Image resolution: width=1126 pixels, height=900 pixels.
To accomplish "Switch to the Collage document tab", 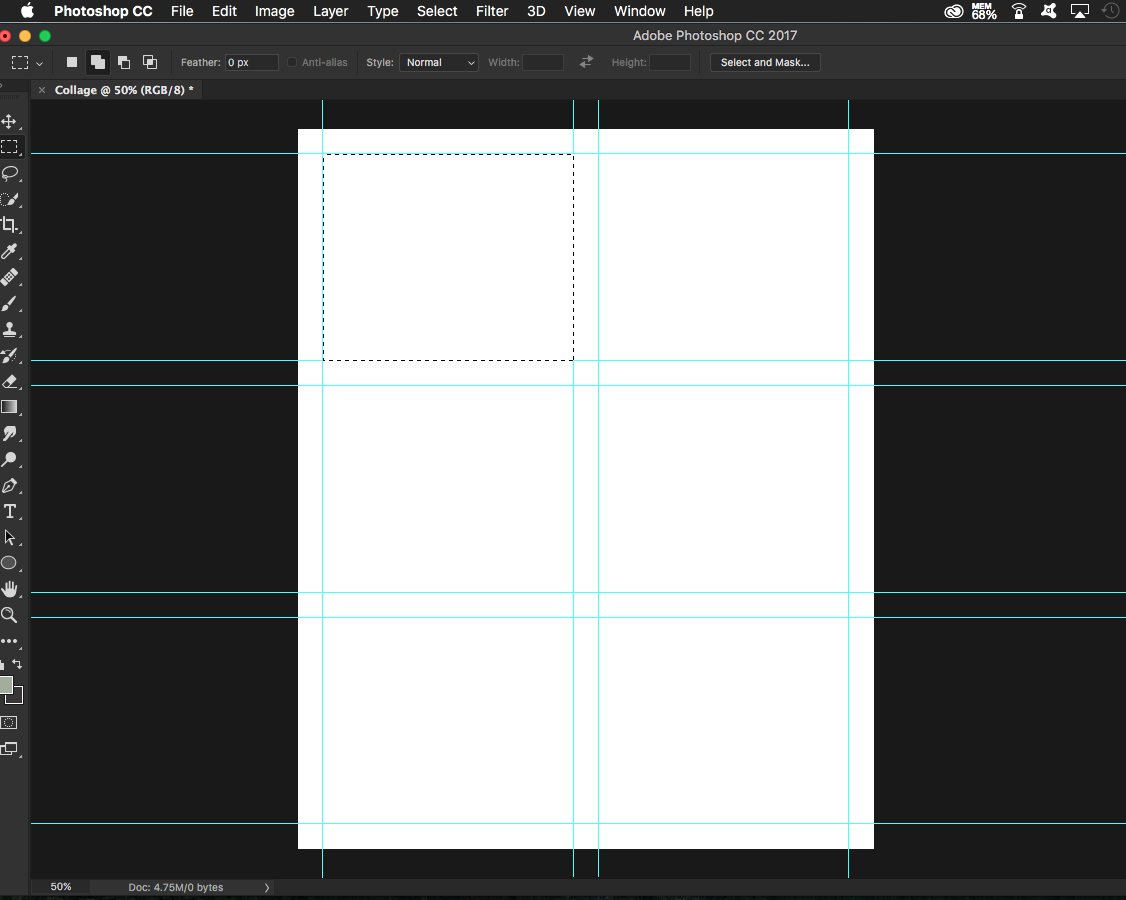I will (x=124, y=90).
